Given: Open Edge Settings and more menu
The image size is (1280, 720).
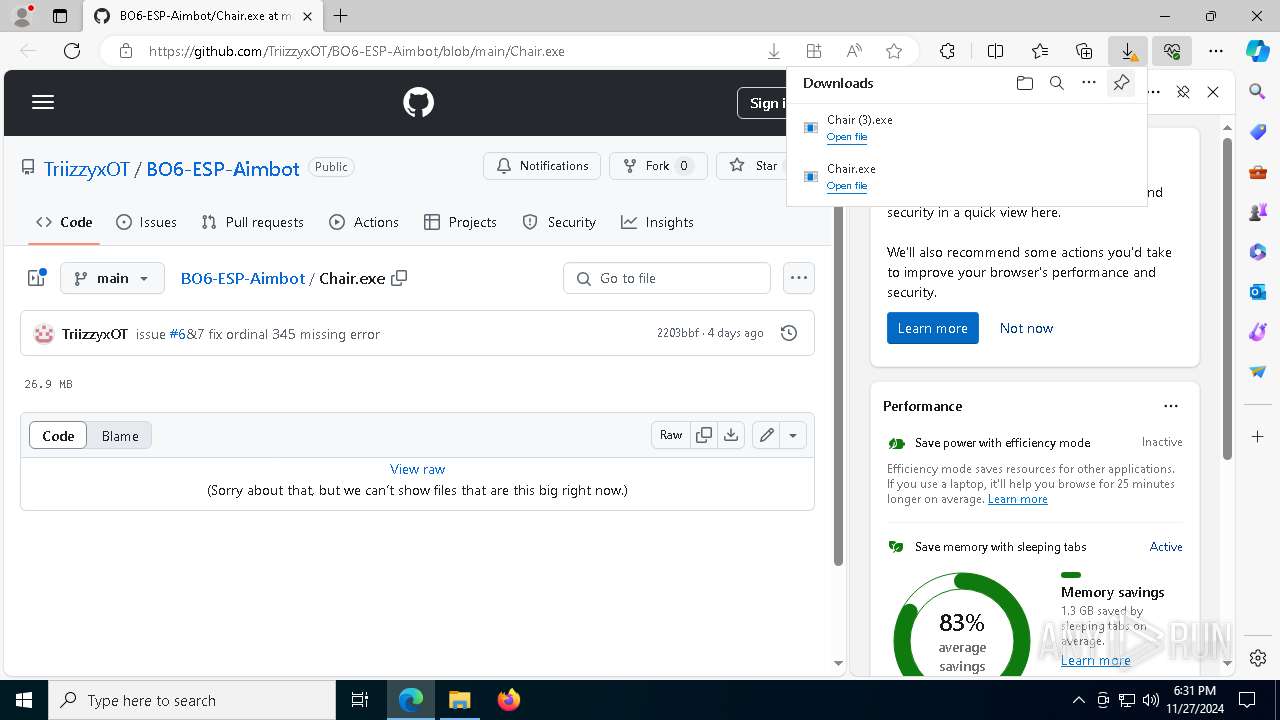Looking at the screenshot, I should click(x=1216, y=51).
